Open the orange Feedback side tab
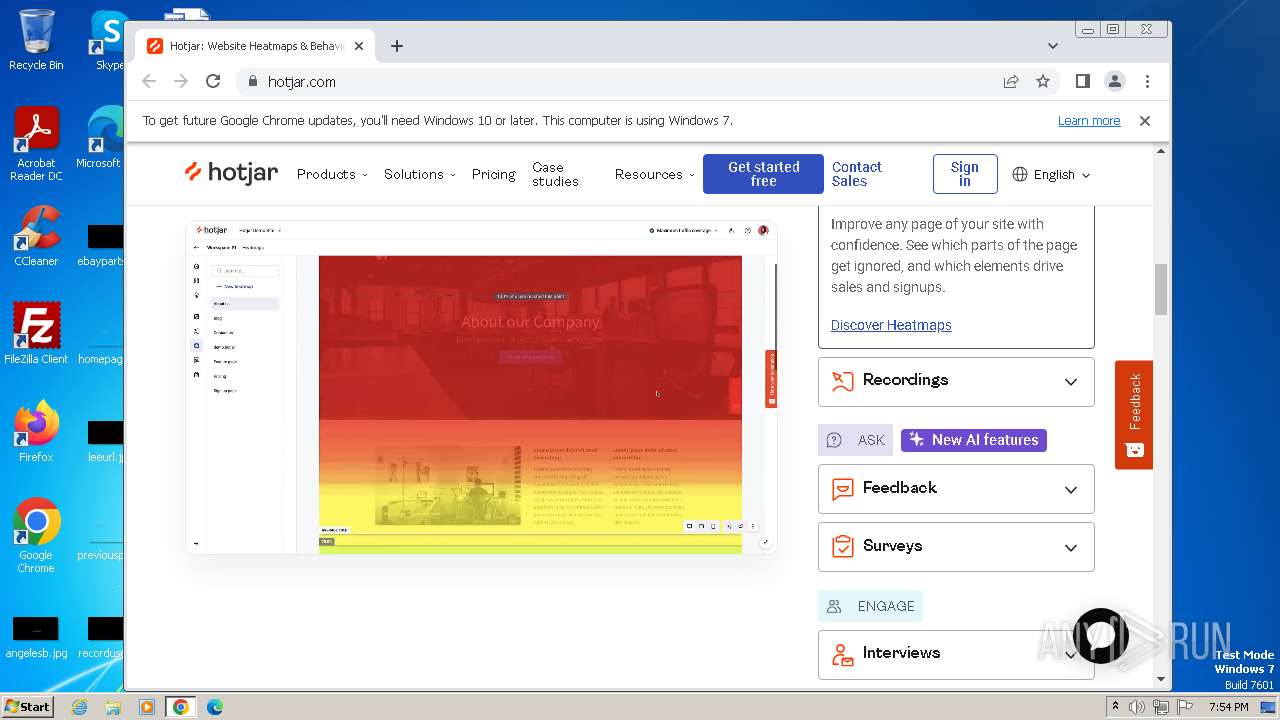Image resolution: width=1280 pixels, height=720 pixels. (x=1134, y=414)
